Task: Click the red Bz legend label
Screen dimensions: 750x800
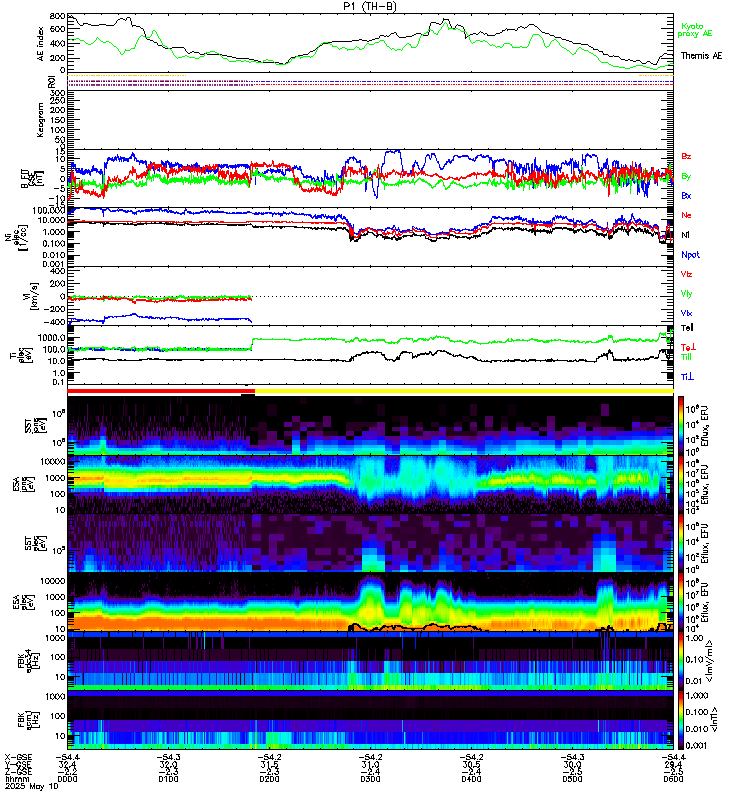Action: (686, 157)
